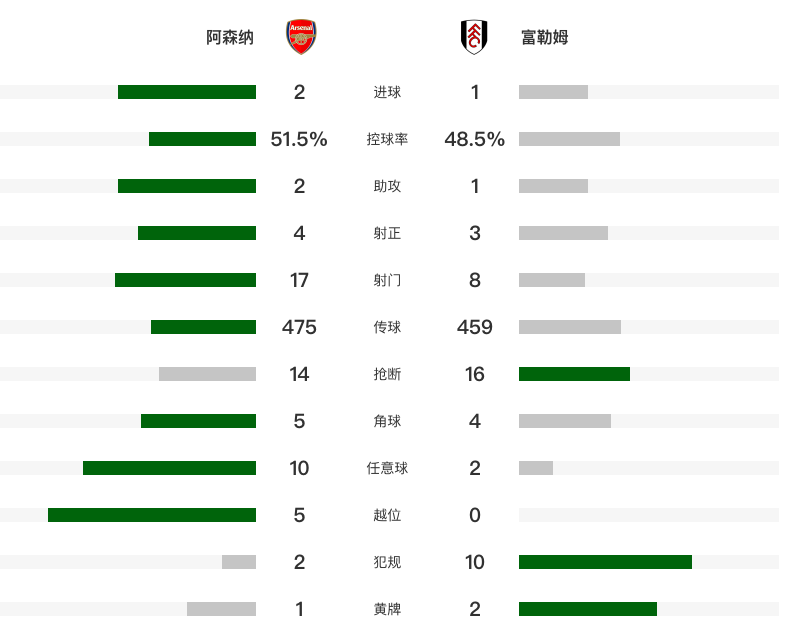Select Arsenal's 475 passes number
Screen dimensions: 797x630
pyautogui.click(x=299, y=327)
